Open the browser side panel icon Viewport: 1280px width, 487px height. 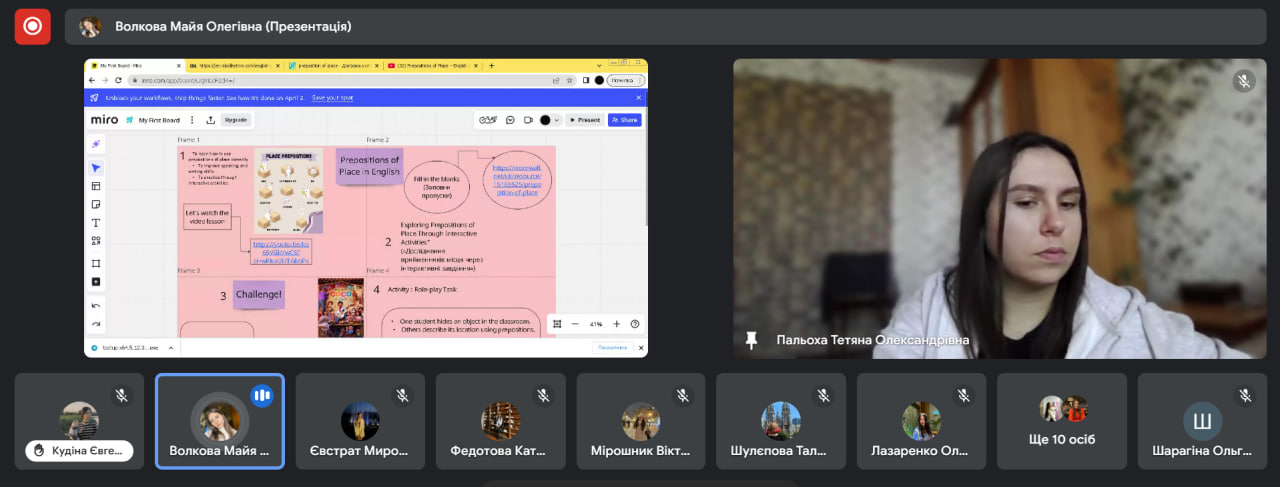pos(586,80)
